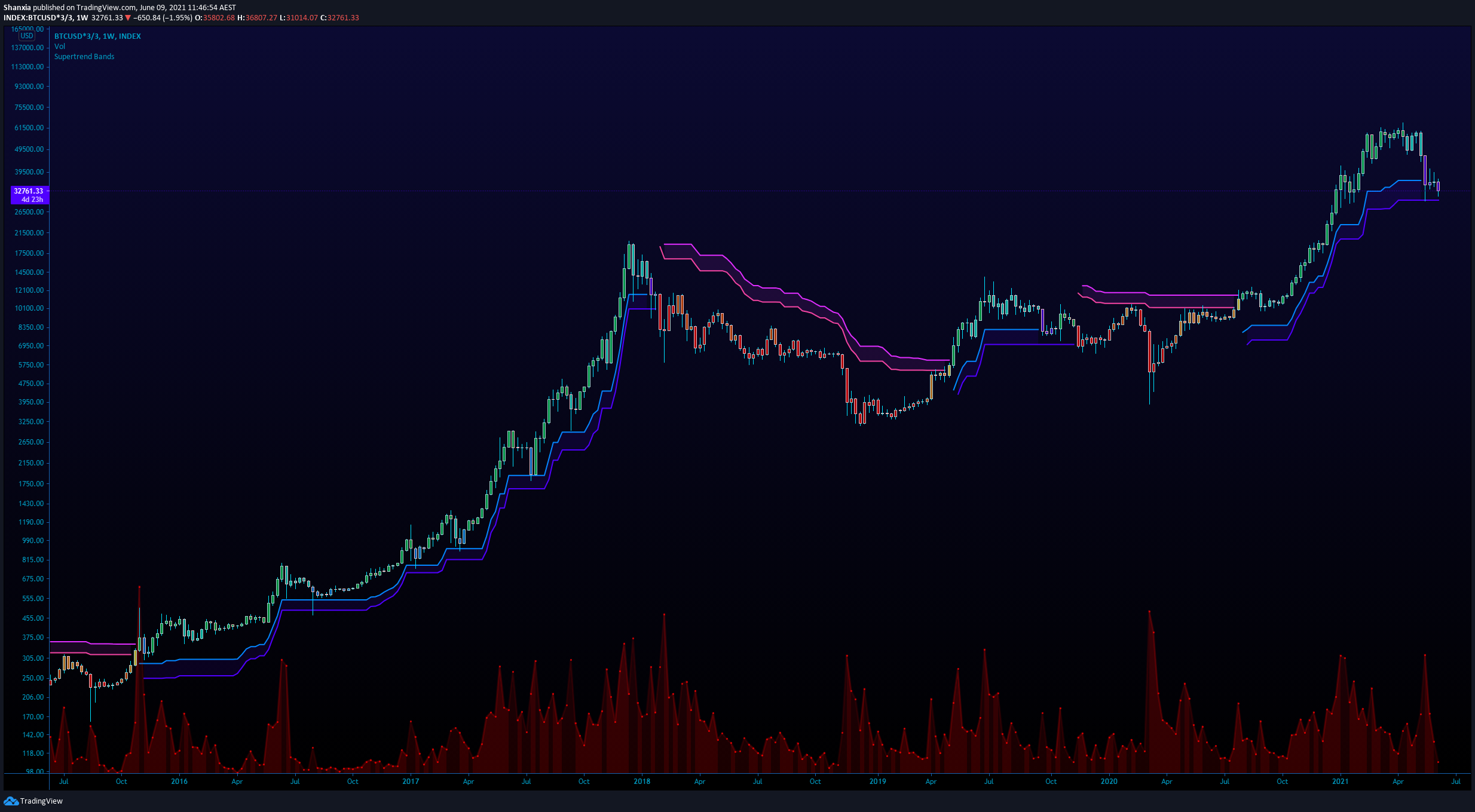Click the 2019 label on time axis
Image resolution: width=1475 pixels, height=812 pixels.
(x=877, y=782)
